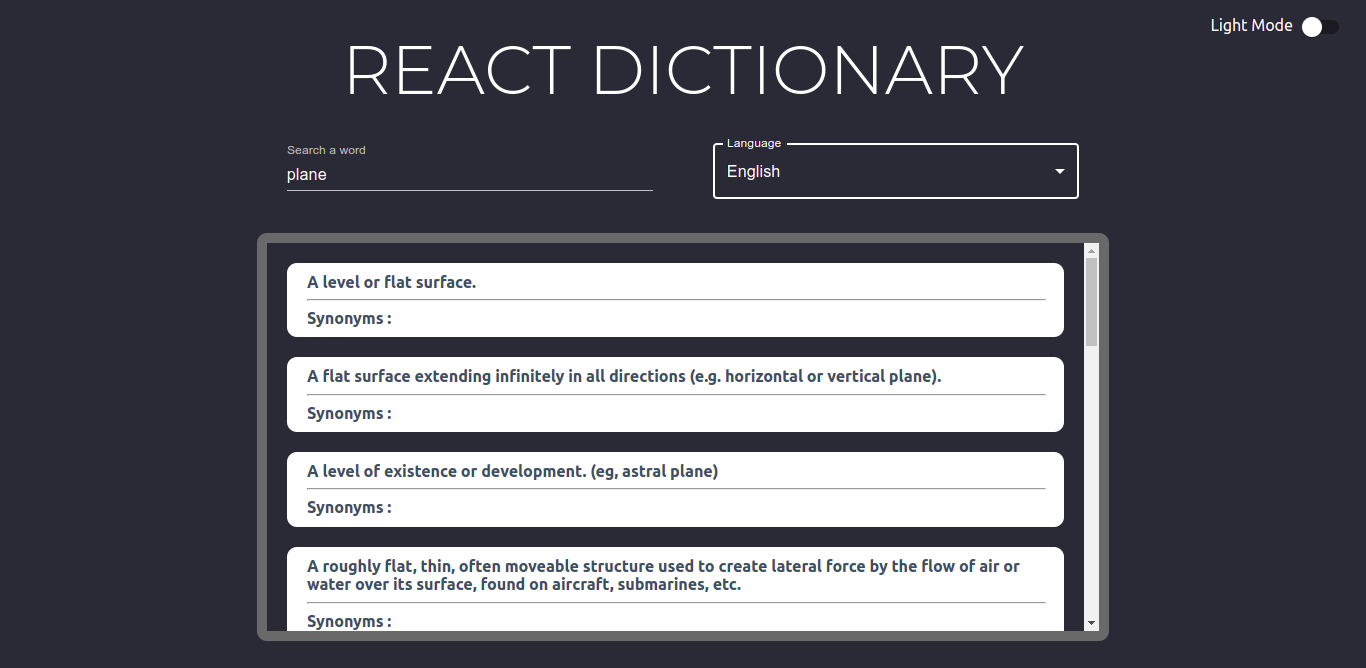Click the REACT DICTIONARY heading
Screen dimensions: 1366x668
tap(684, 71)
